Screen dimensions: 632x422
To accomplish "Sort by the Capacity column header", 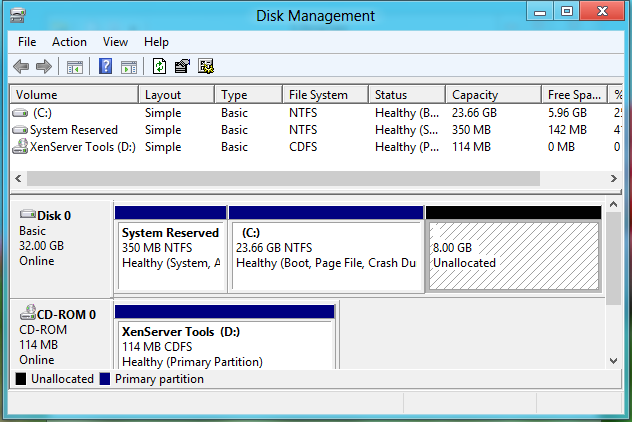I will [492, 95].
